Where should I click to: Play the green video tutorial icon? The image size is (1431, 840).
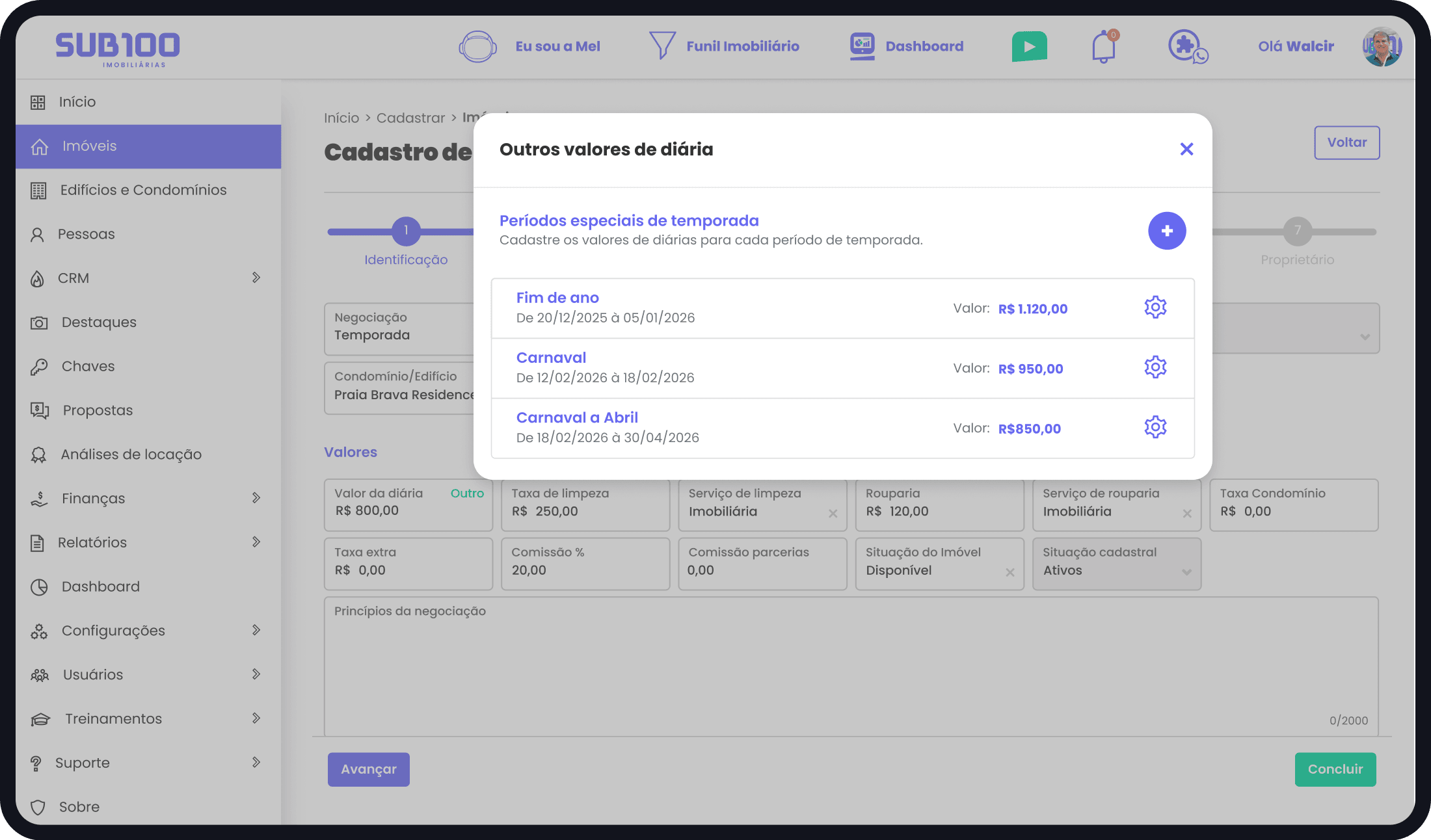click(x=1029, y=47)
